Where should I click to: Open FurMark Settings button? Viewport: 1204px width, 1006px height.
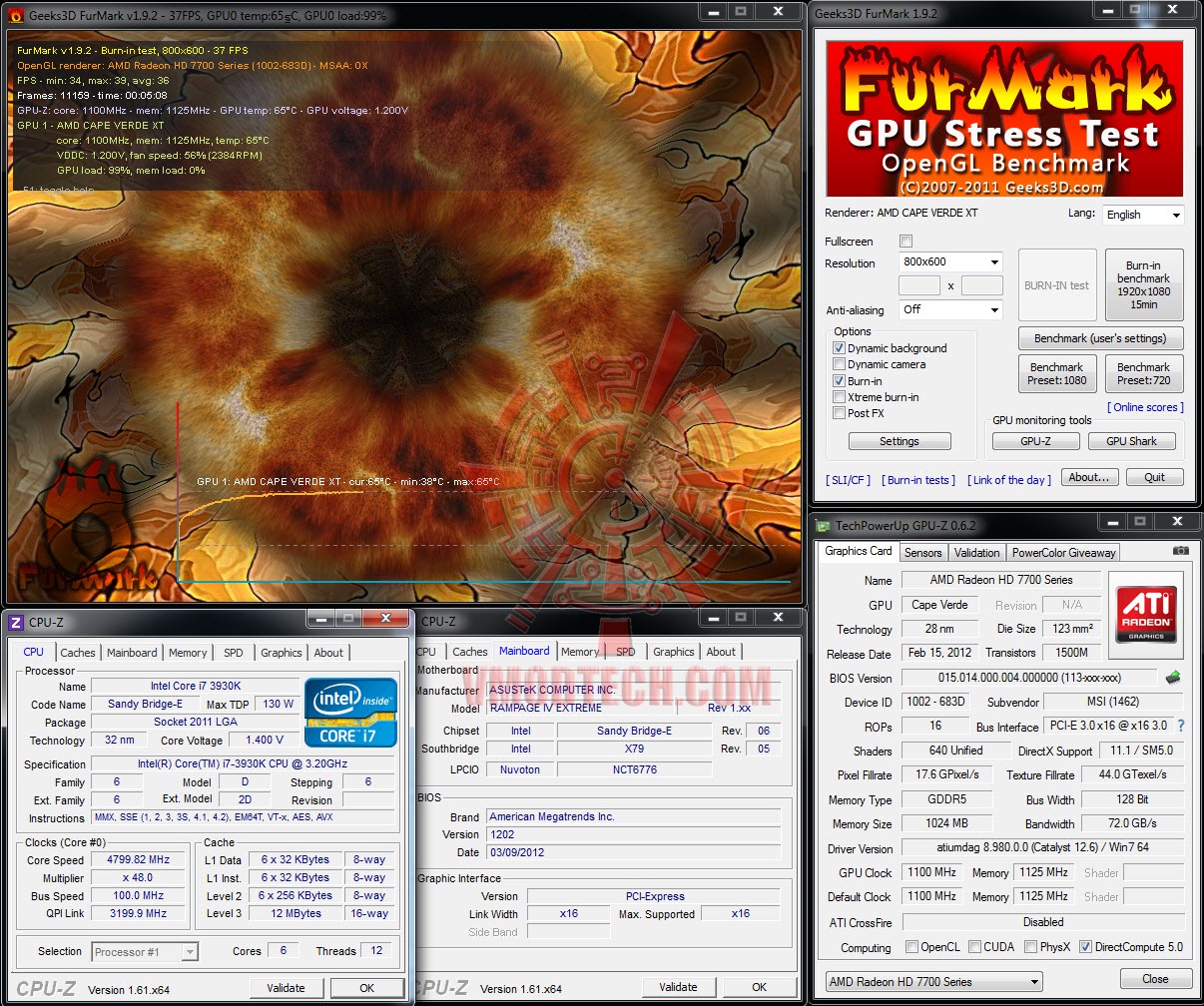pyautogui.click(x=900, y=441)
